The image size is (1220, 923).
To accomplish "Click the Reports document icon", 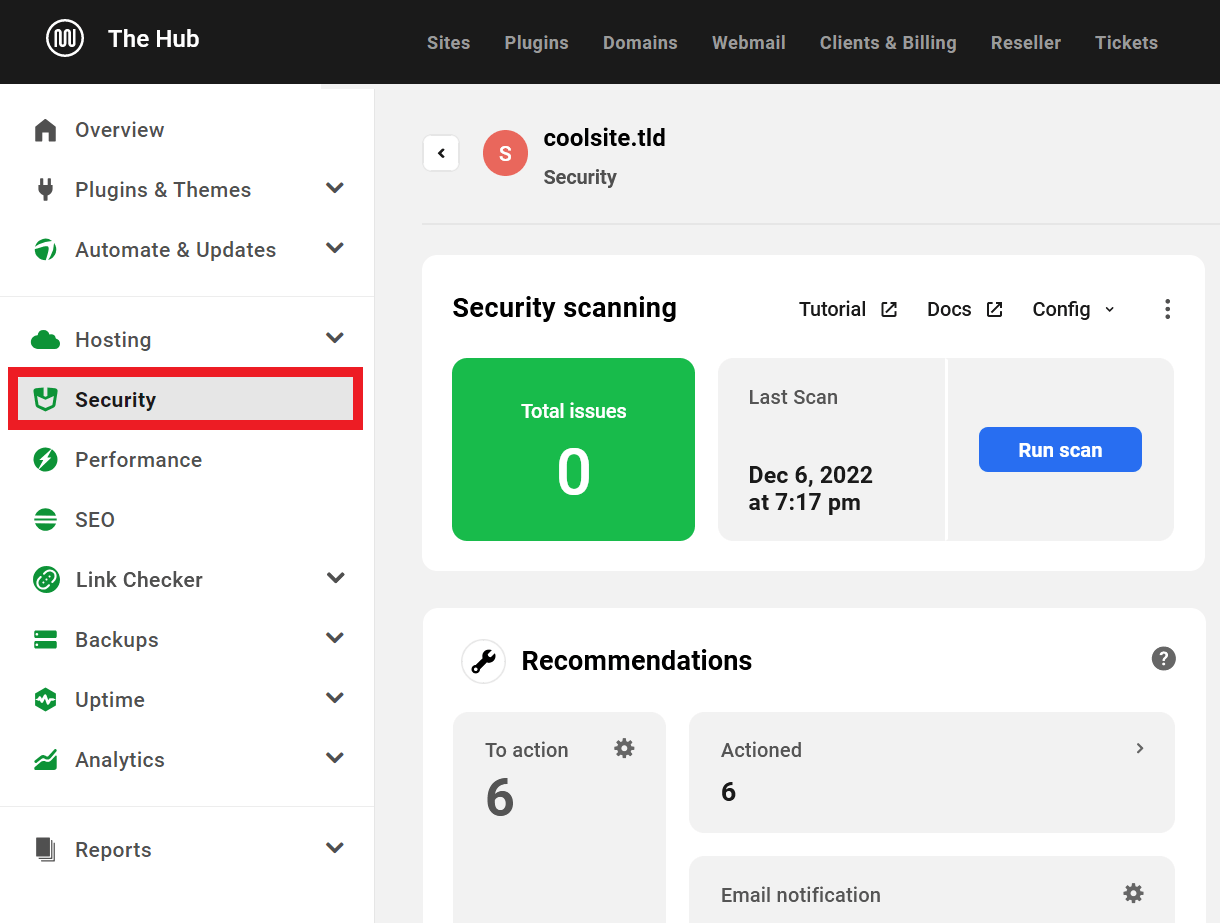I will tap(45, 850).
